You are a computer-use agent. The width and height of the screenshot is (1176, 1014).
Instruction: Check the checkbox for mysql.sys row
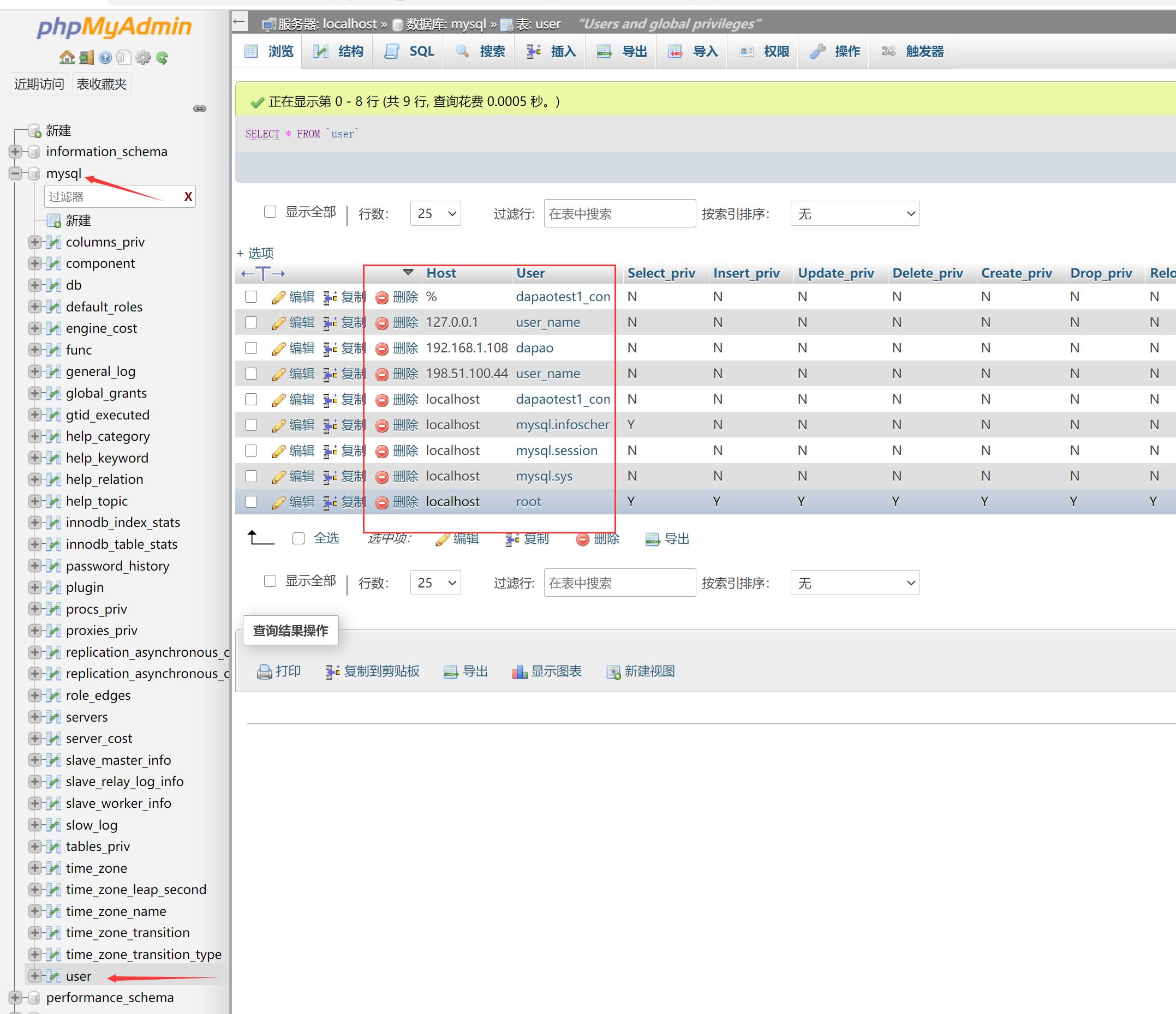[251, 477]
